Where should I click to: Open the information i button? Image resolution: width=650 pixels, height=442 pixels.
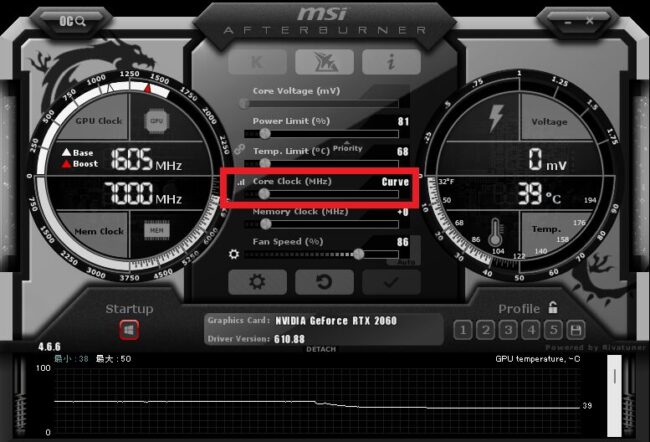391,62
